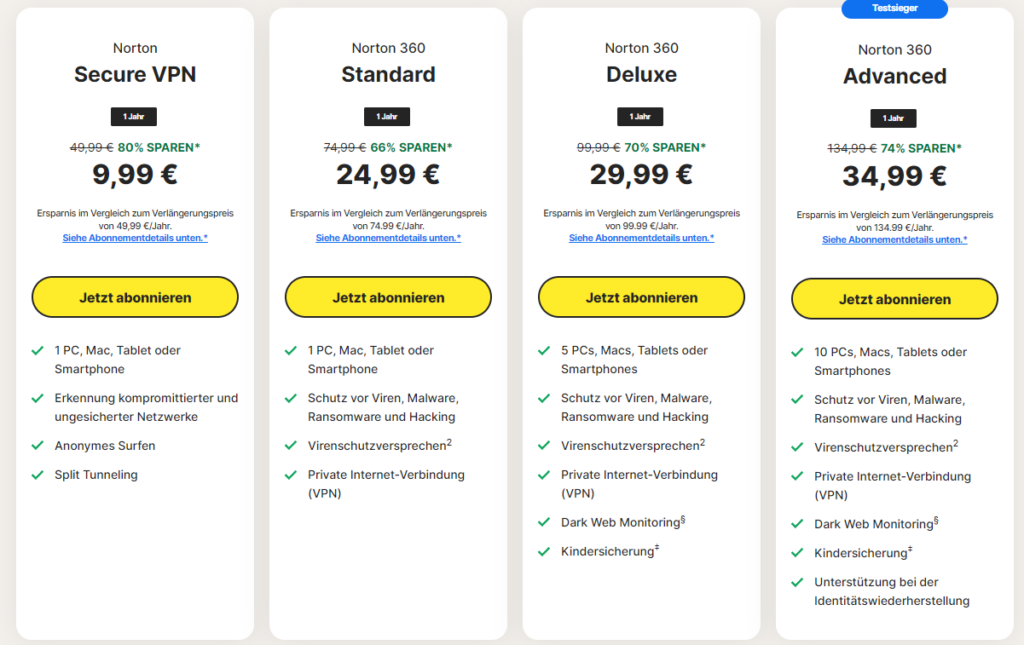This screenshot has height=645, width=1024.
Task: Click the 1 Jahr badge under Advanced
Action: (x=893, y=118)
